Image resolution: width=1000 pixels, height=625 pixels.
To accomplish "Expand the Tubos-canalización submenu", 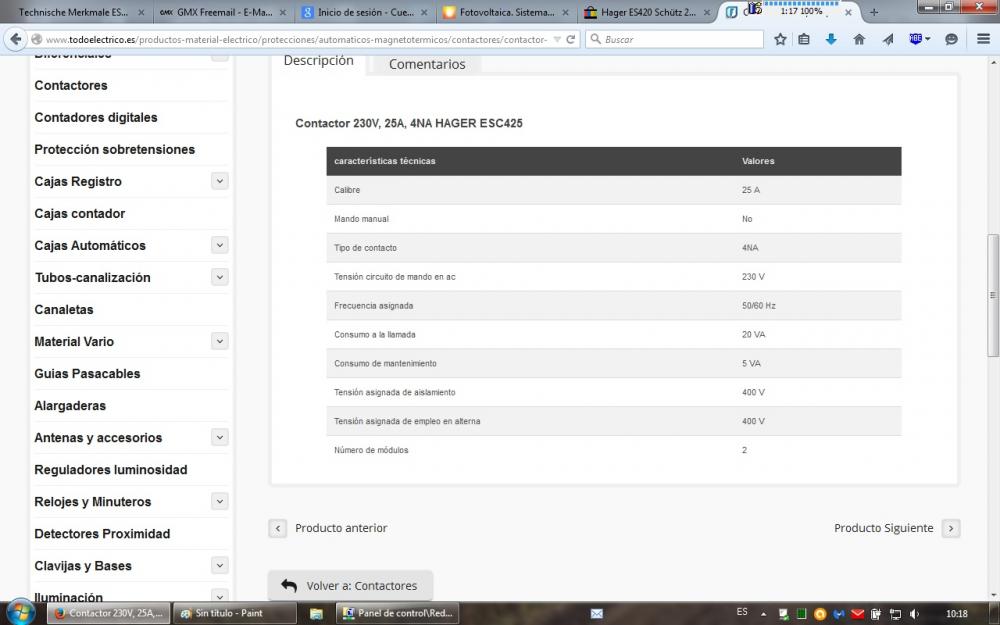I will click(219, 277).
